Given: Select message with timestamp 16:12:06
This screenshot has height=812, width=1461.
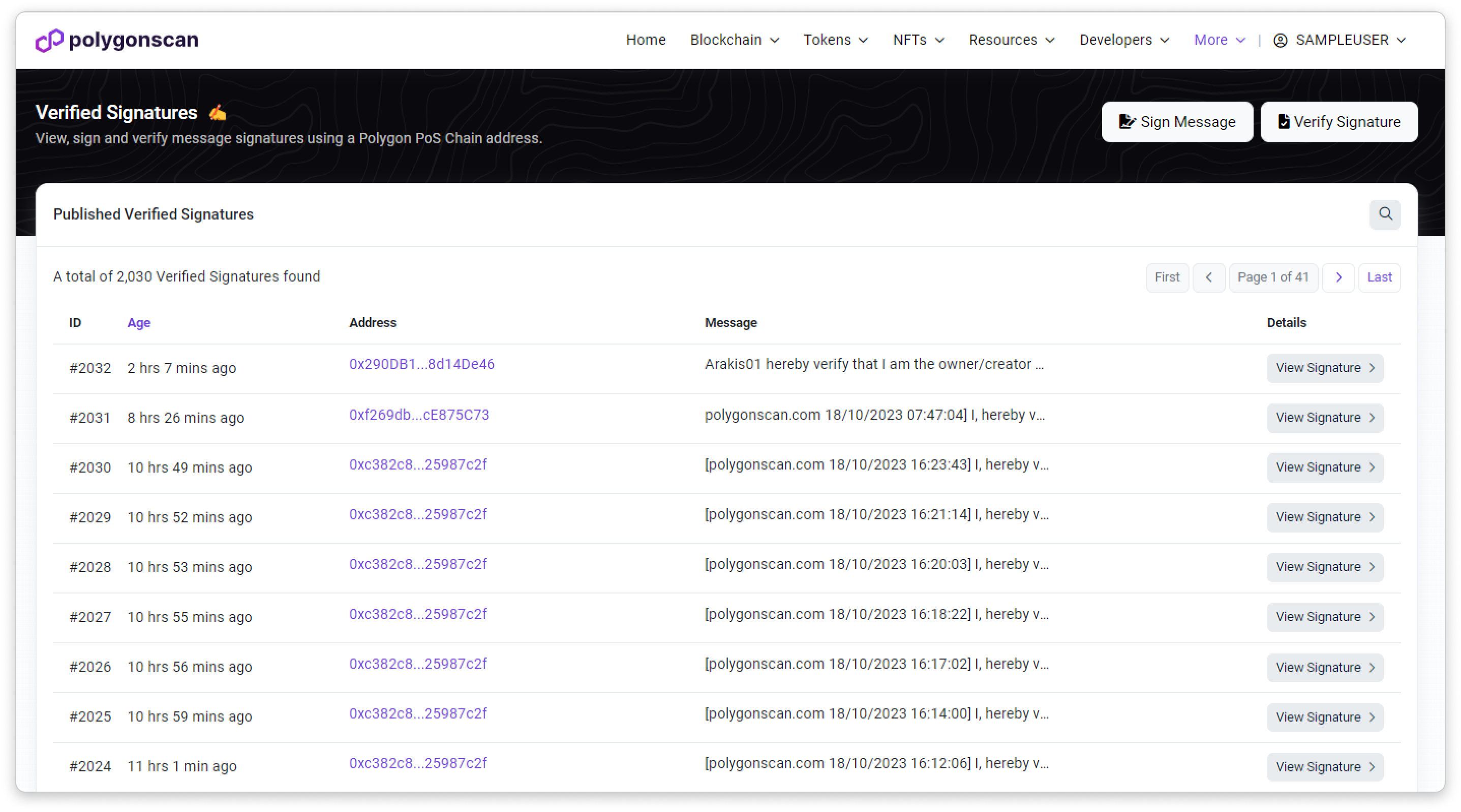Looking at the screenshot, I should coord(877,764).
